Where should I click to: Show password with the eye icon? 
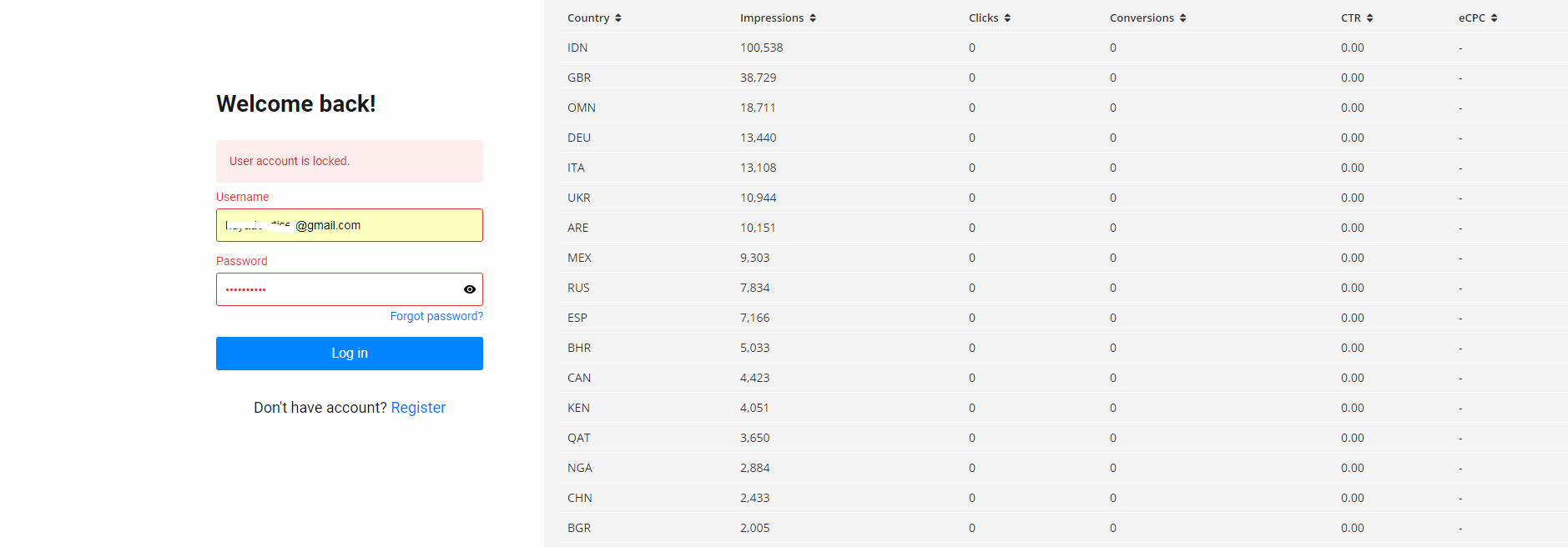[470, 289]
